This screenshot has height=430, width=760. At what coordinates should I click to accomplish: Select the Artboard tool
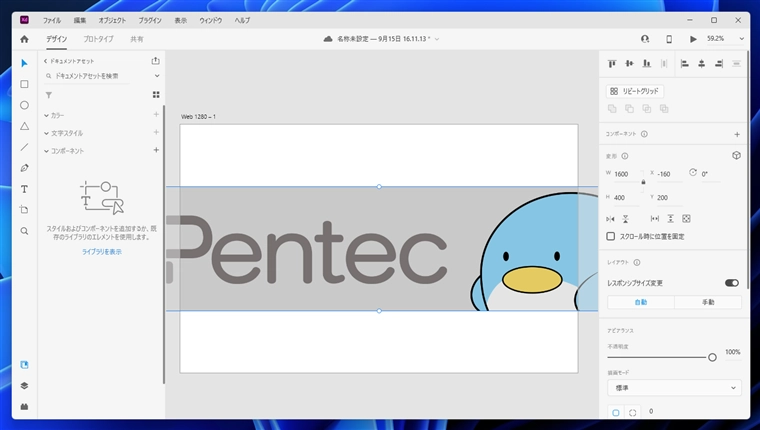click(x=24, y=210)
